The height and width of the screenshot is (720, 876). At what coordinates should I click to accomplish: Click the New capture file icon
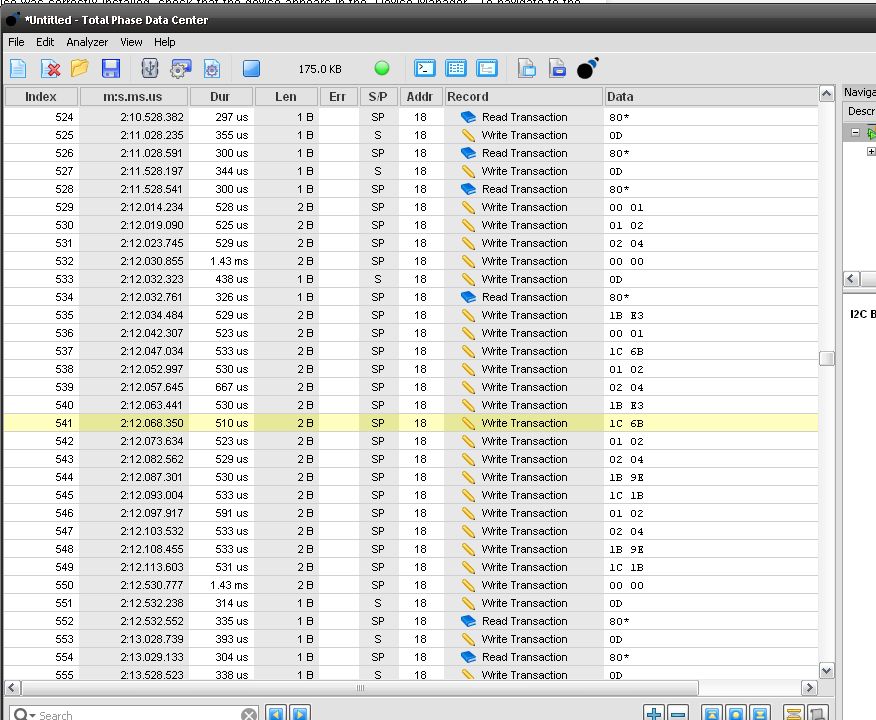pyautogui.click(x=19, y=68)
